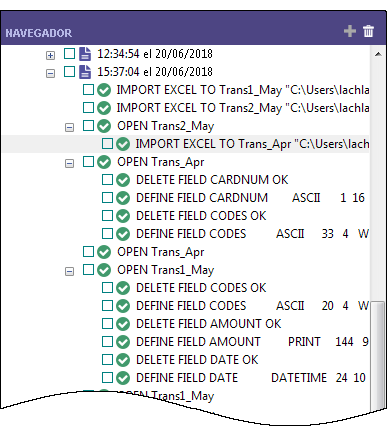This screenshot has width=387, height=427.
Task: Click green check beside IMPORT EXCEL TO Trans_Apr
Action: tap(123, 144)
